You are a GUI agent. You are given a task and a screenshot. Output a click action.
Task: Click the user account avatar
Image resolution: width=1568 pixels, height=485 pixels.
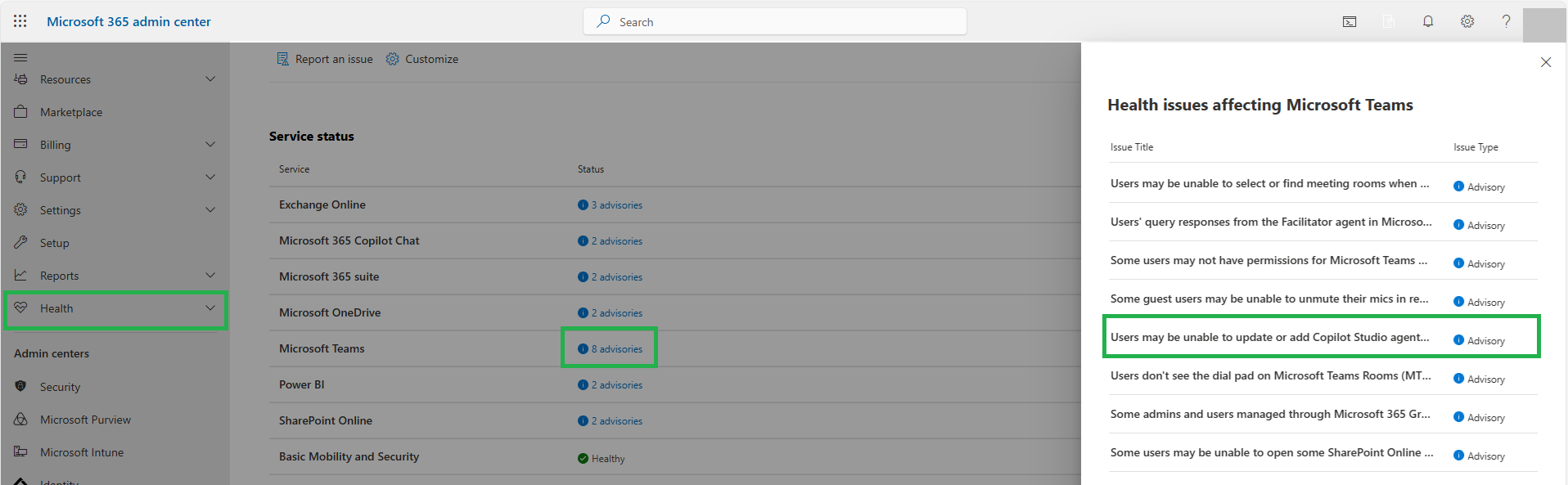pos(1544,25)
